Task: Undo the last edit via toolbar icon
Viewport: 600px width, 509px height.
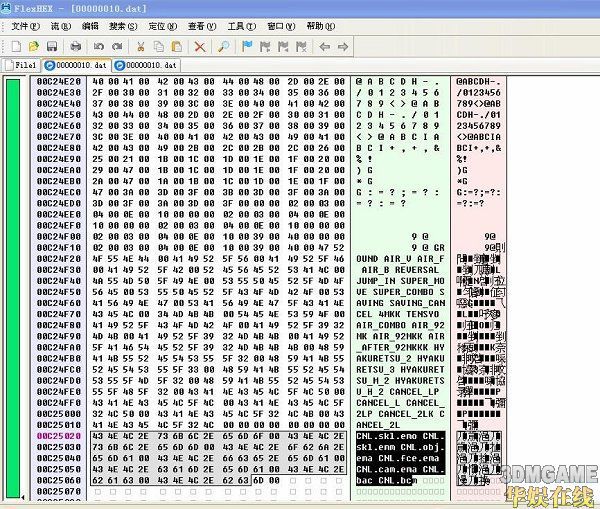Action: point(99,47)
